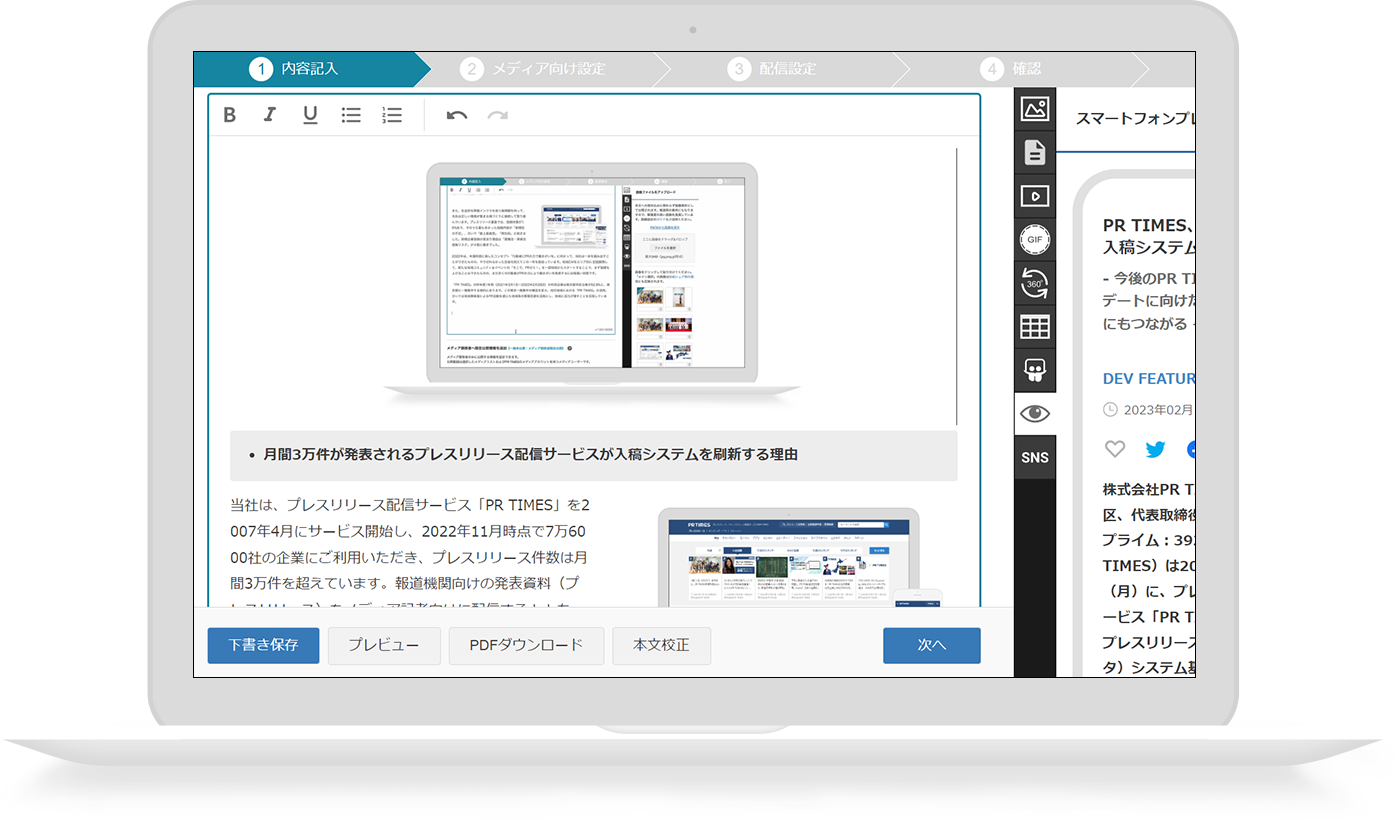Toggle bold formatting in the editor toolbar

tap(229, 115)
